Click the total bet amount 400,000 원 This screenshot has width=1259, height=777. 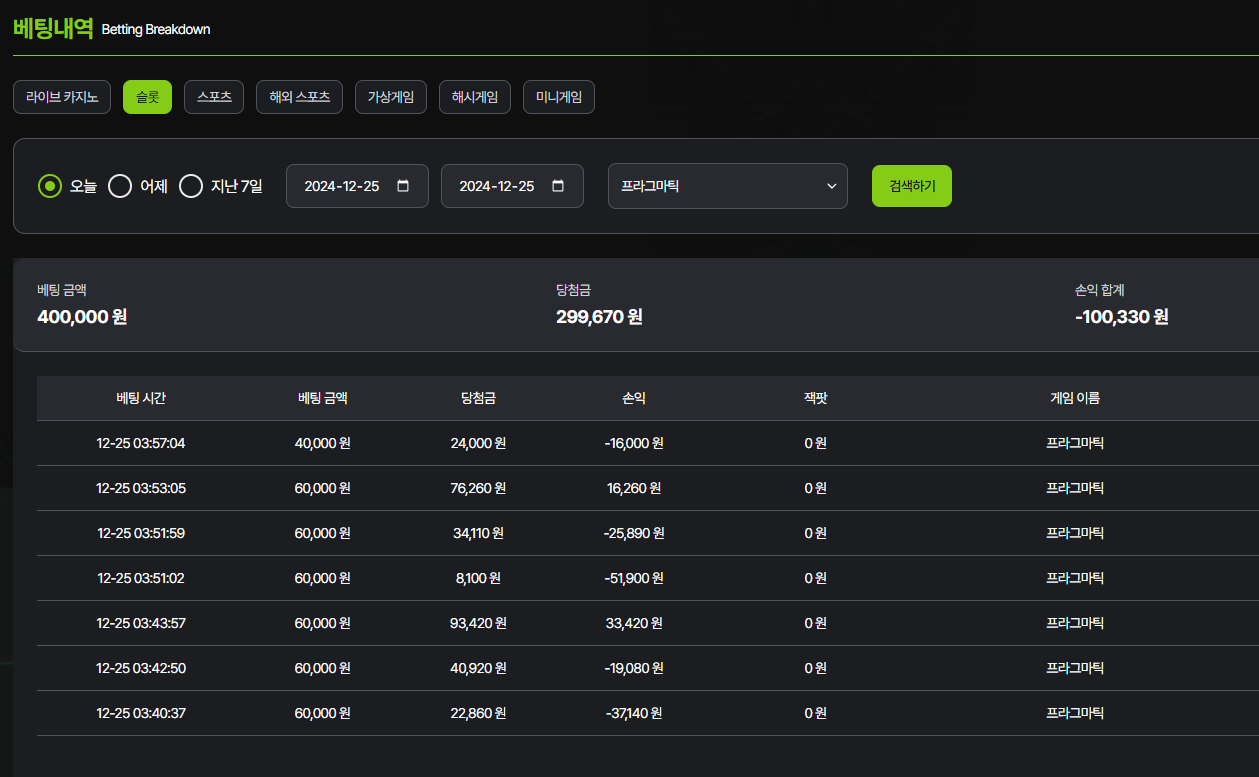click(82, 317)
